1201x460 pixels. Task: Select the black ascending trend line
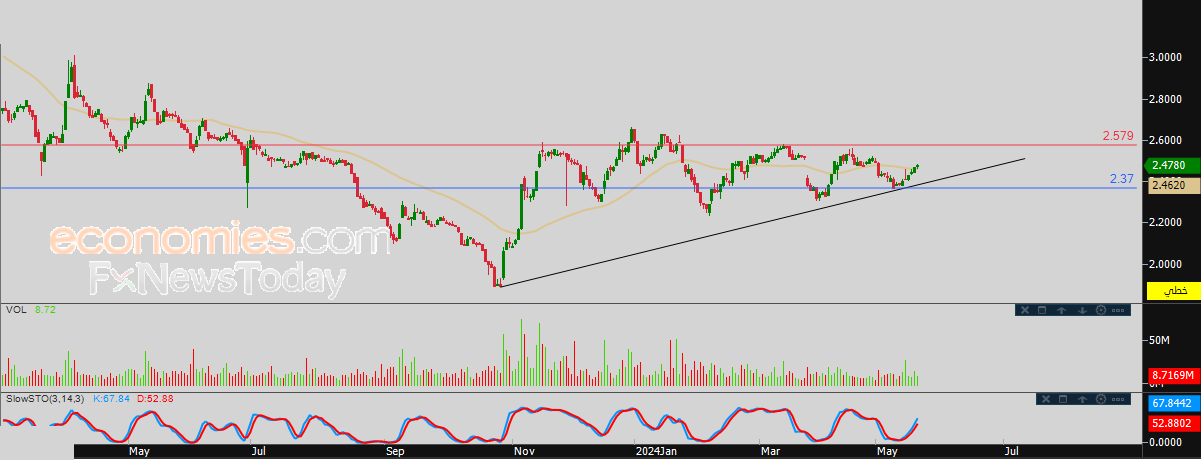tap(760, 223)
